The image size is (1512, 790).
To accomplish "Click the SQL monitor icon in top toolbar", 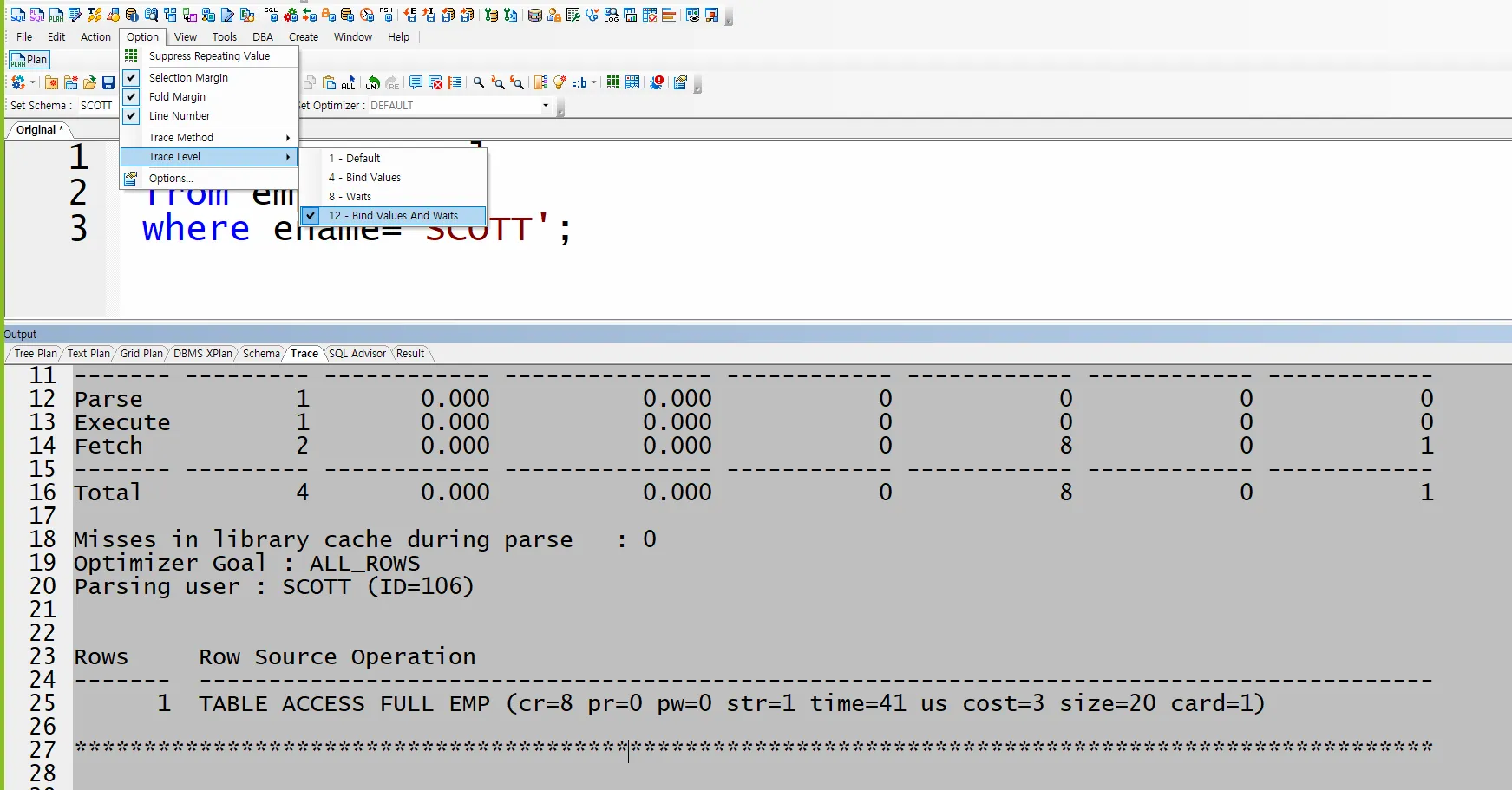I will pyautogui.click(x=272, y=15).
